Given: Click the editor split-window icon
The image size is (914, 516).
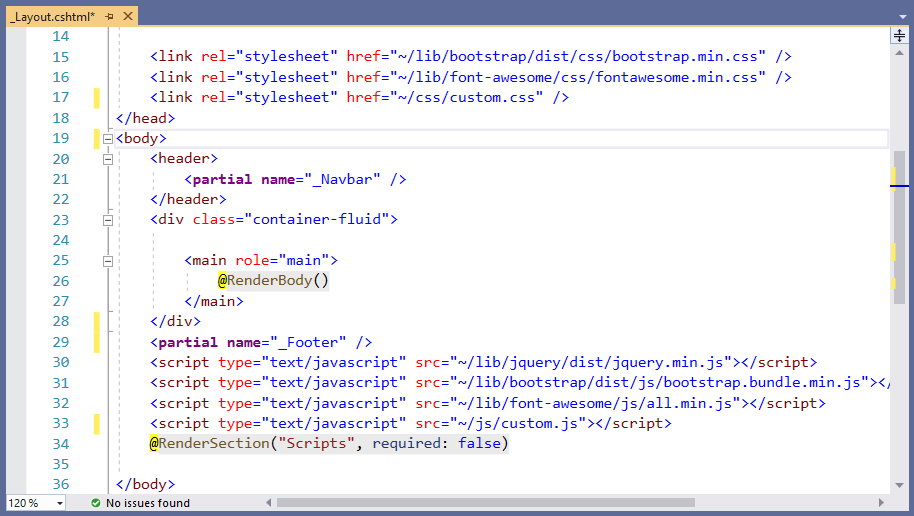Looking at the screenshot, I should tap(898, 36).
